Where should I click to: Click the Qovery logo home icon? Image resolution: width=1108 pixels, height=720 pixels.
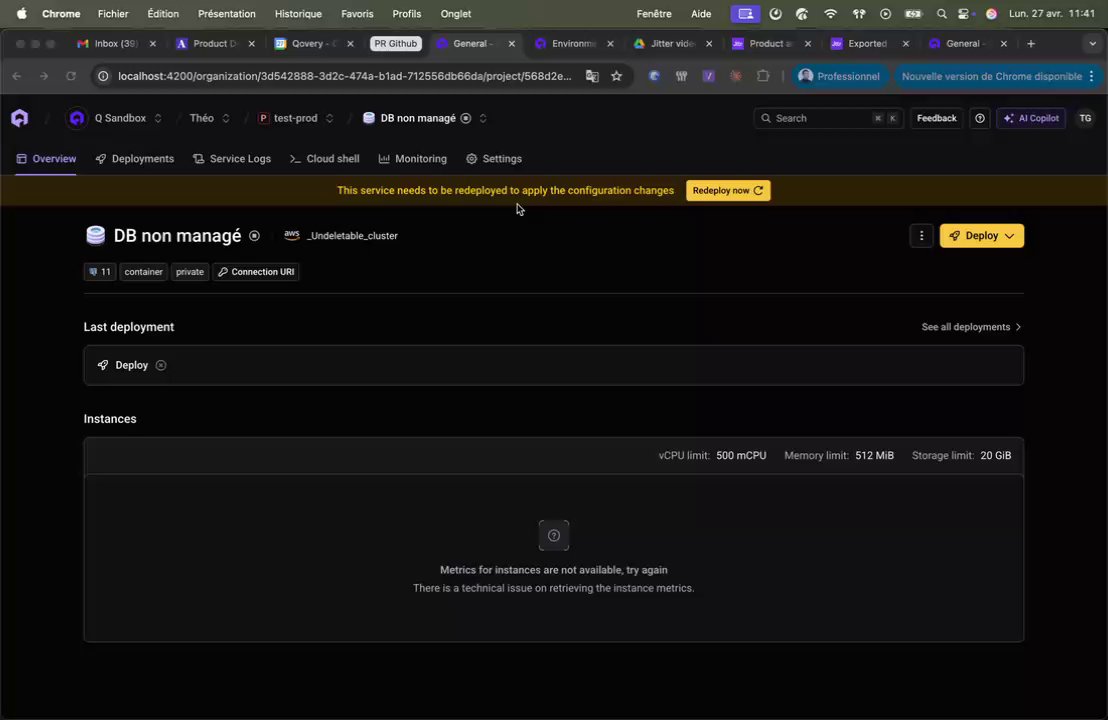tap(20, 118)
